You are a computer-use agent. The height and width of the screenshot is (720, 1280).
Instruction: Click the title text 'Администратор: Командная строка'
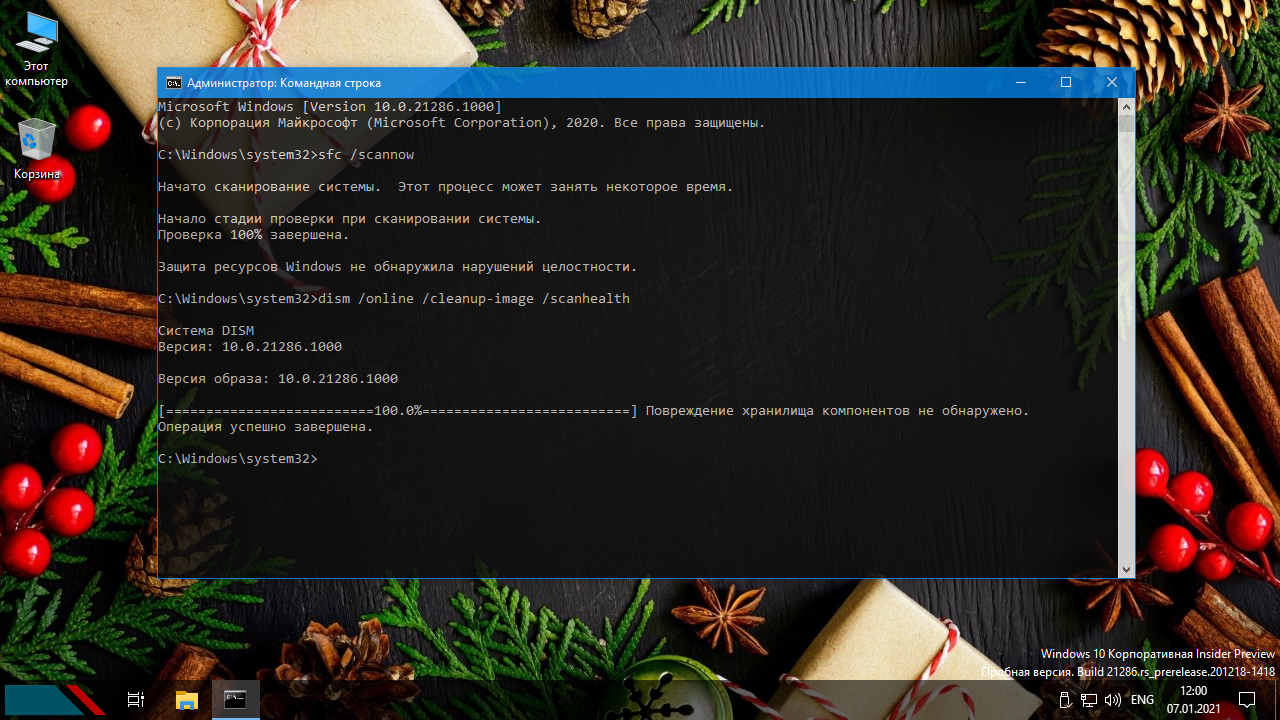[x=284, y=83]
